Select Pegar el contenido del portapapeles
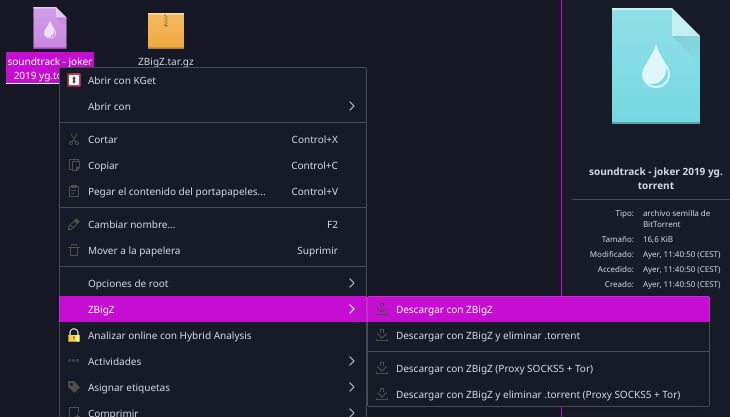 (213, 191)
